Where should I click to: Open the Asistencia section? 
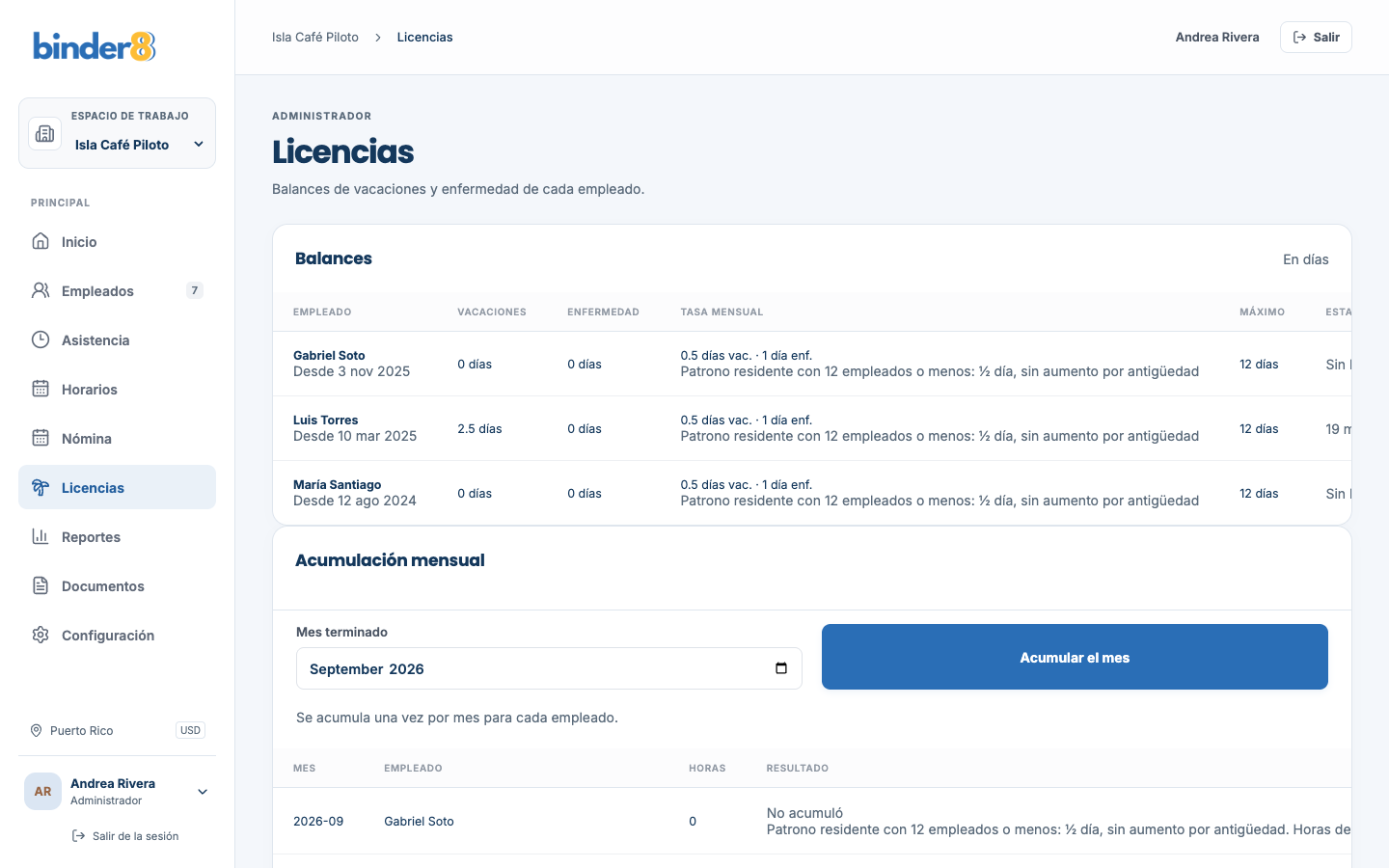pyautogui.click(x=117, y=339)
